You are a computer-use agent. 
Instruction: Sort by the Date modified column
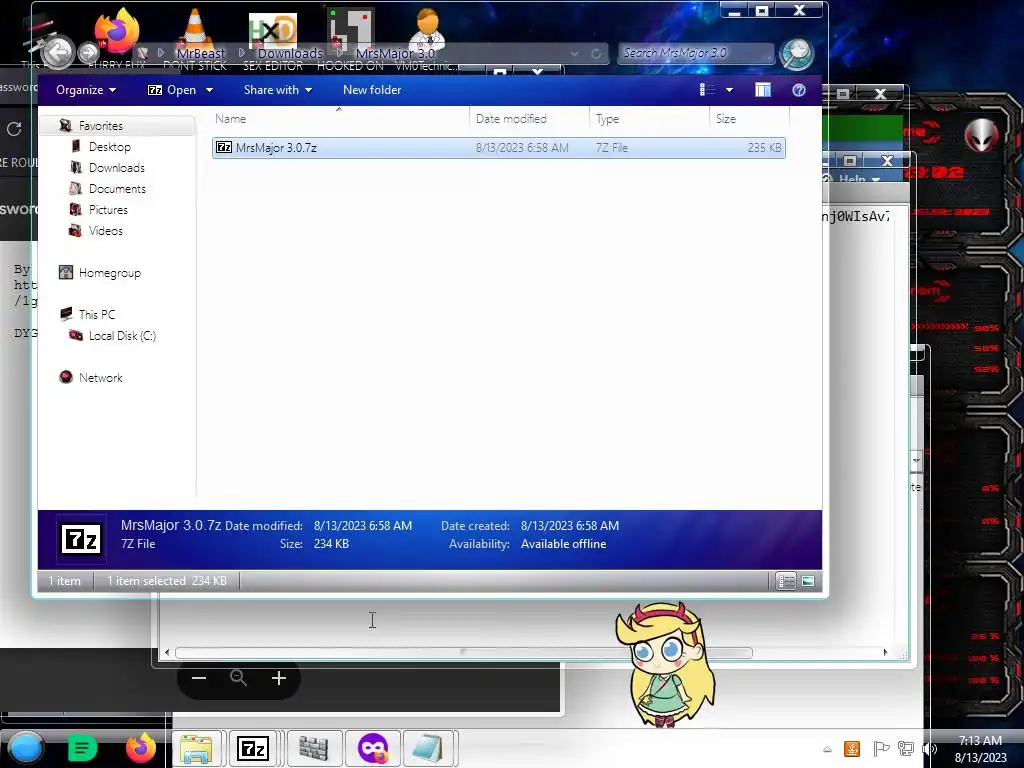529,119
